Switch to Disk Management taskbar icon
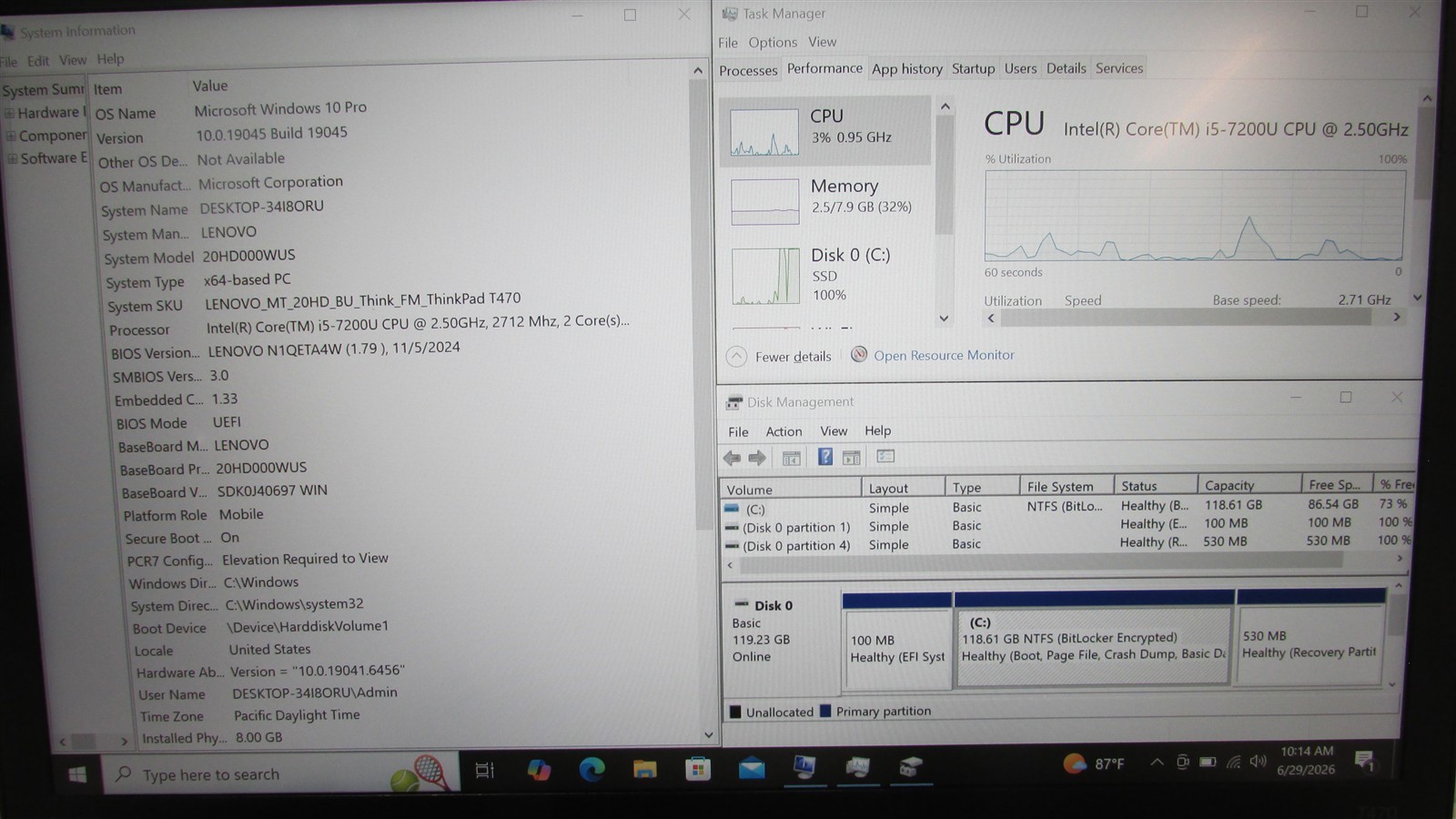 (910, 766)
